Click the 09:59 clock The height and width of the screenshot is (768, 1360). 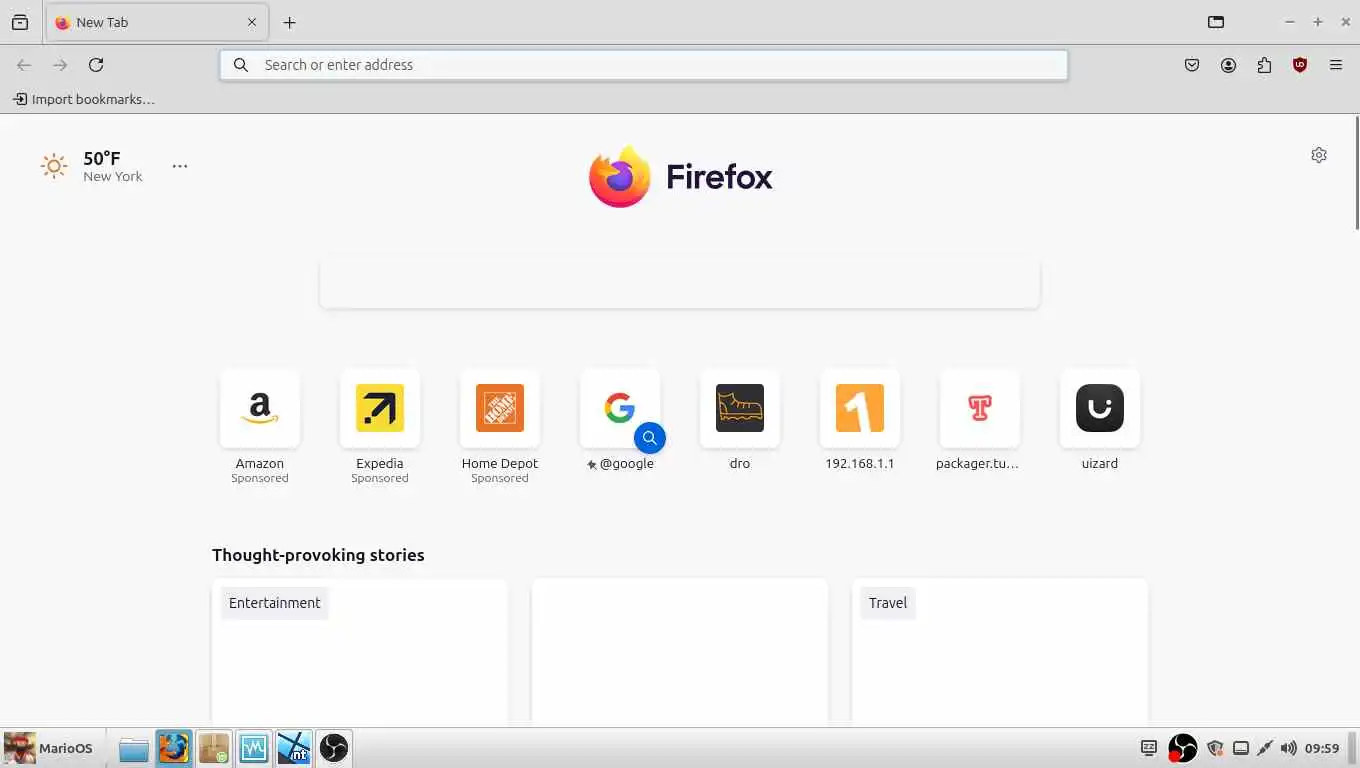point(1322,748)
